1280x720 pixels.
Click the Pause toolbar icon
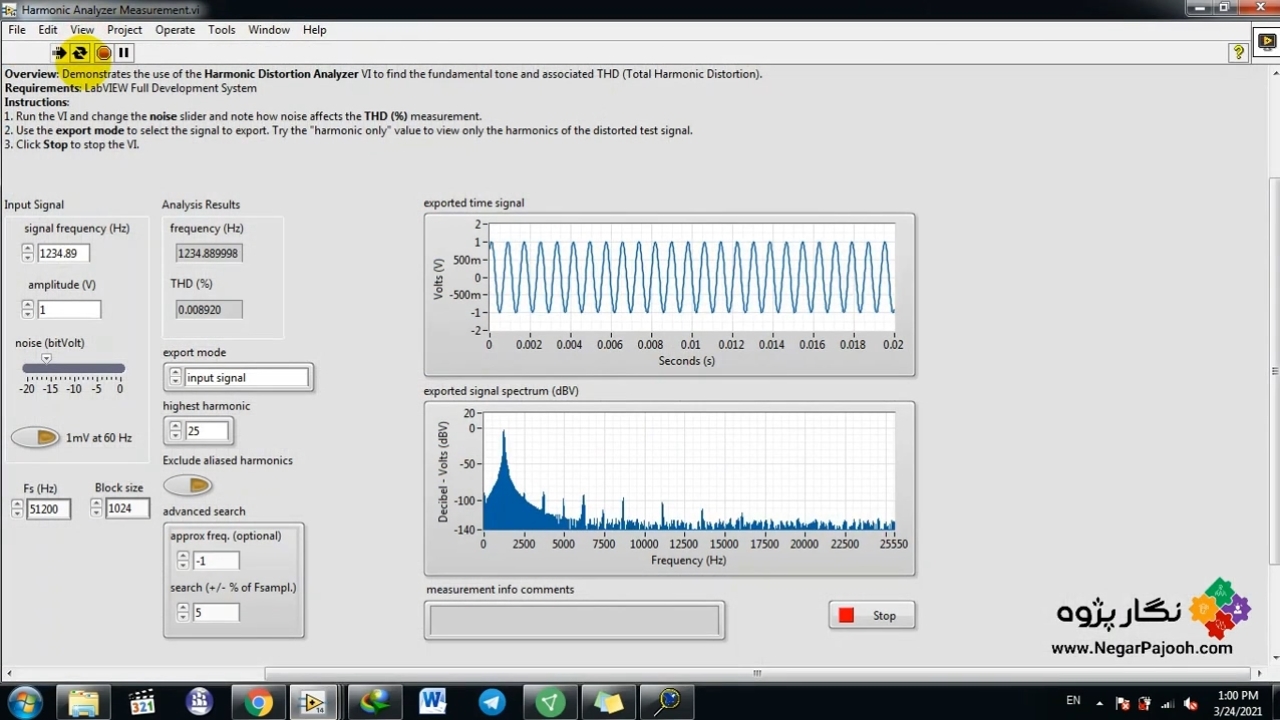coord(124,53)
